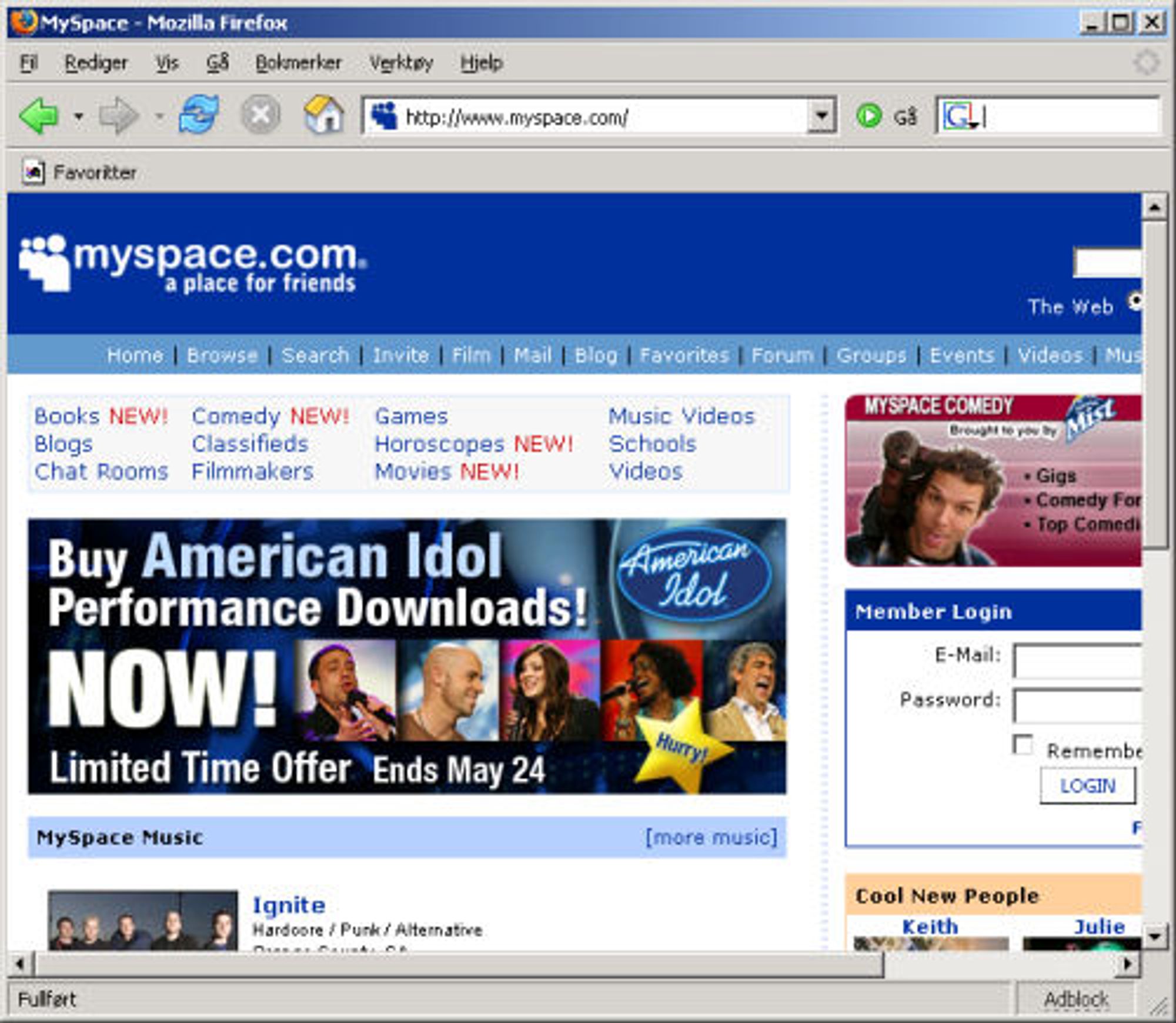The height and width of the screenshot is (1023, 1176).
Task: Open the Filmmakers link
Action: [x=252, y=472]
